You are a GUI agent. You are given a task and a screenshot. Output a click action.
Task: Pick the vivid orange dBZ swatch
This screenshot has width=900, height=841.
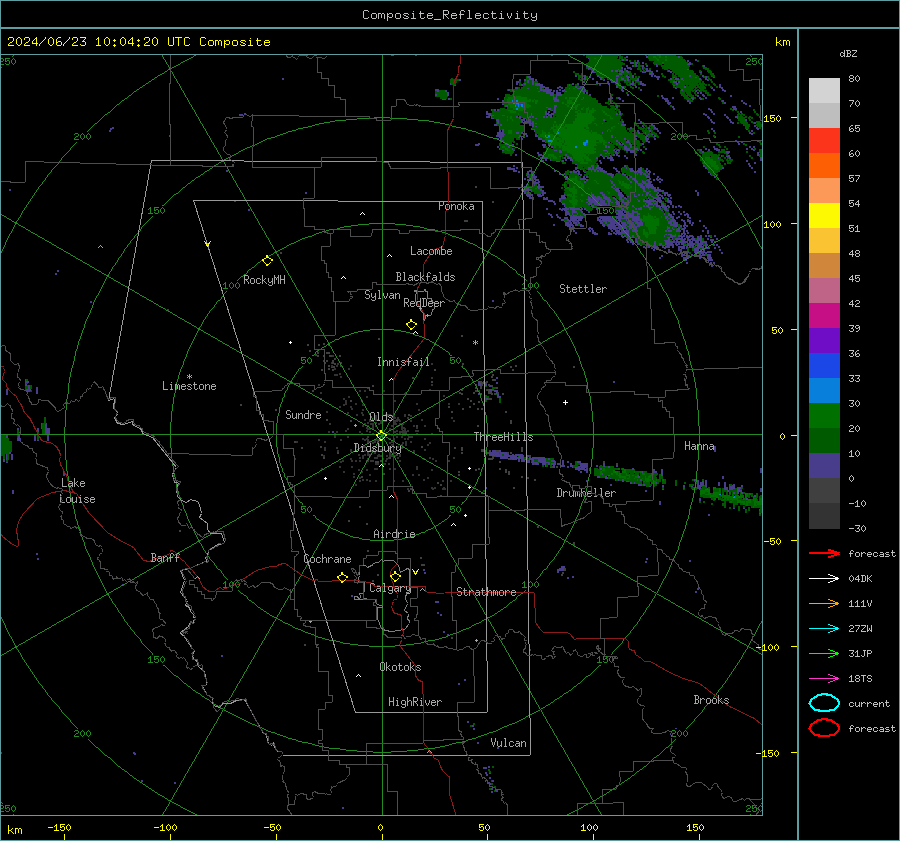[x=824, y=166]
